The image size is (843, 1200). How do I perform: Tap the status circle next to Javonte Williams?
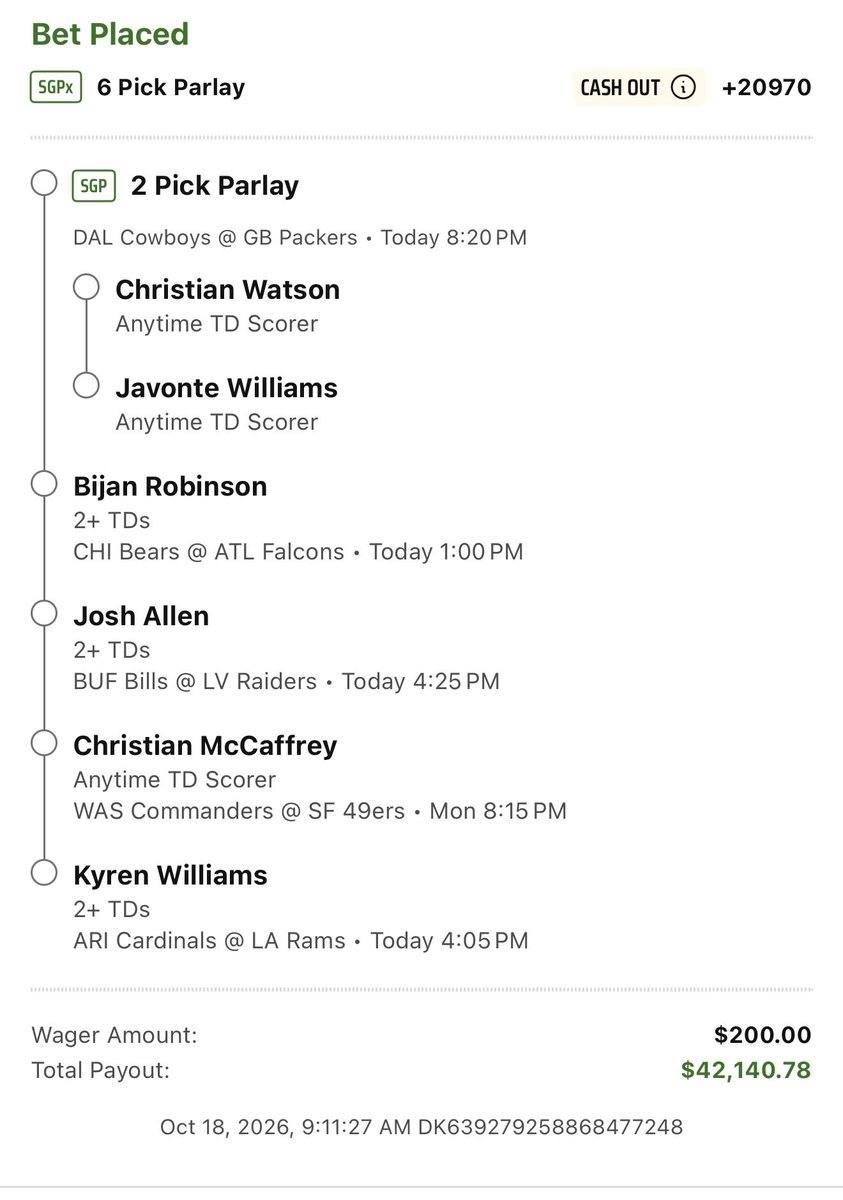pos(87,386)
